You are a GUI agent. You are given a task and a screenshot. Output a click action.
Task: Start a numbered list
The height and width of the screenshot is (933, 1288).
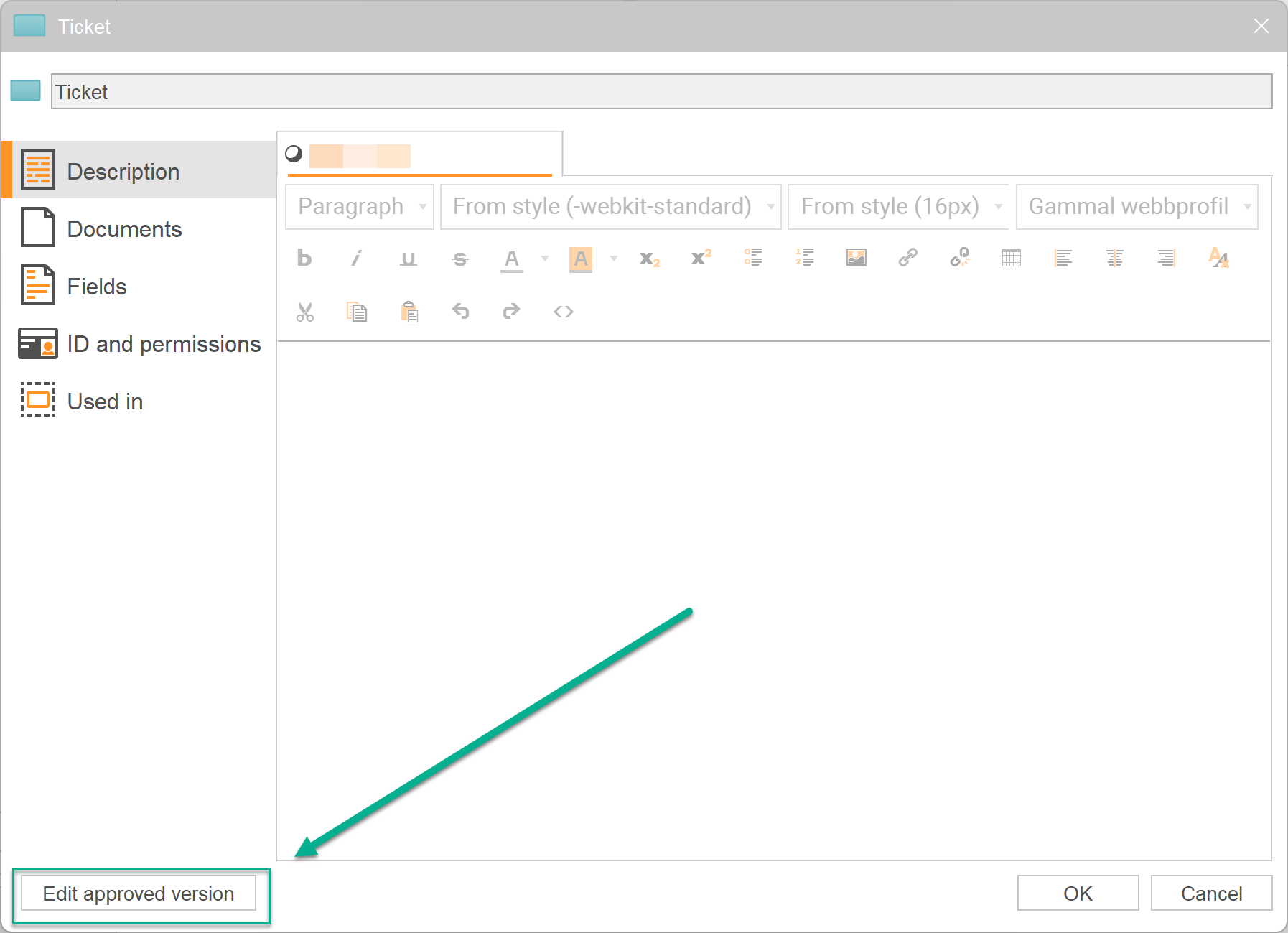[x=805, y=258]
